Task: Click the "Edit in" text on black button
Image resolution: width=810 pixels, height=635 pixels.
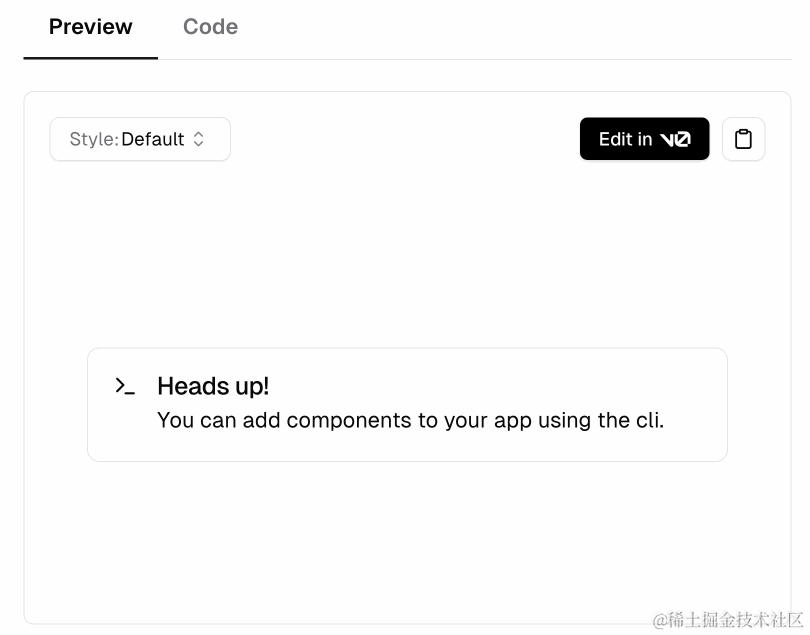Action: pyautogui.click(x=625, y=139)
